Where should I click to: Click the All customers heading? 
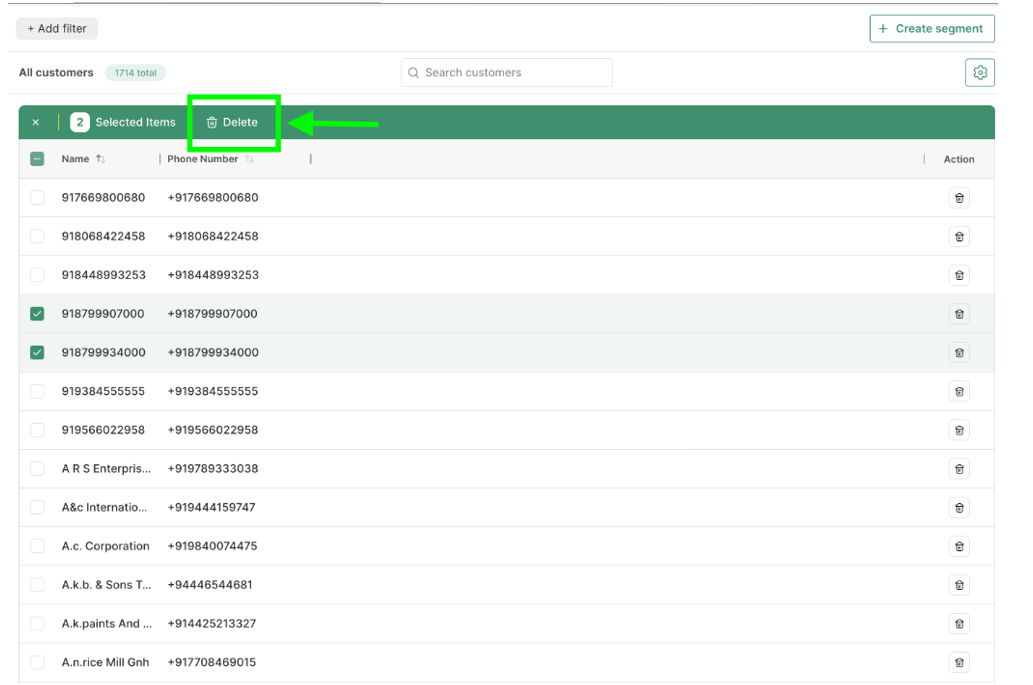tap(56, 73)
